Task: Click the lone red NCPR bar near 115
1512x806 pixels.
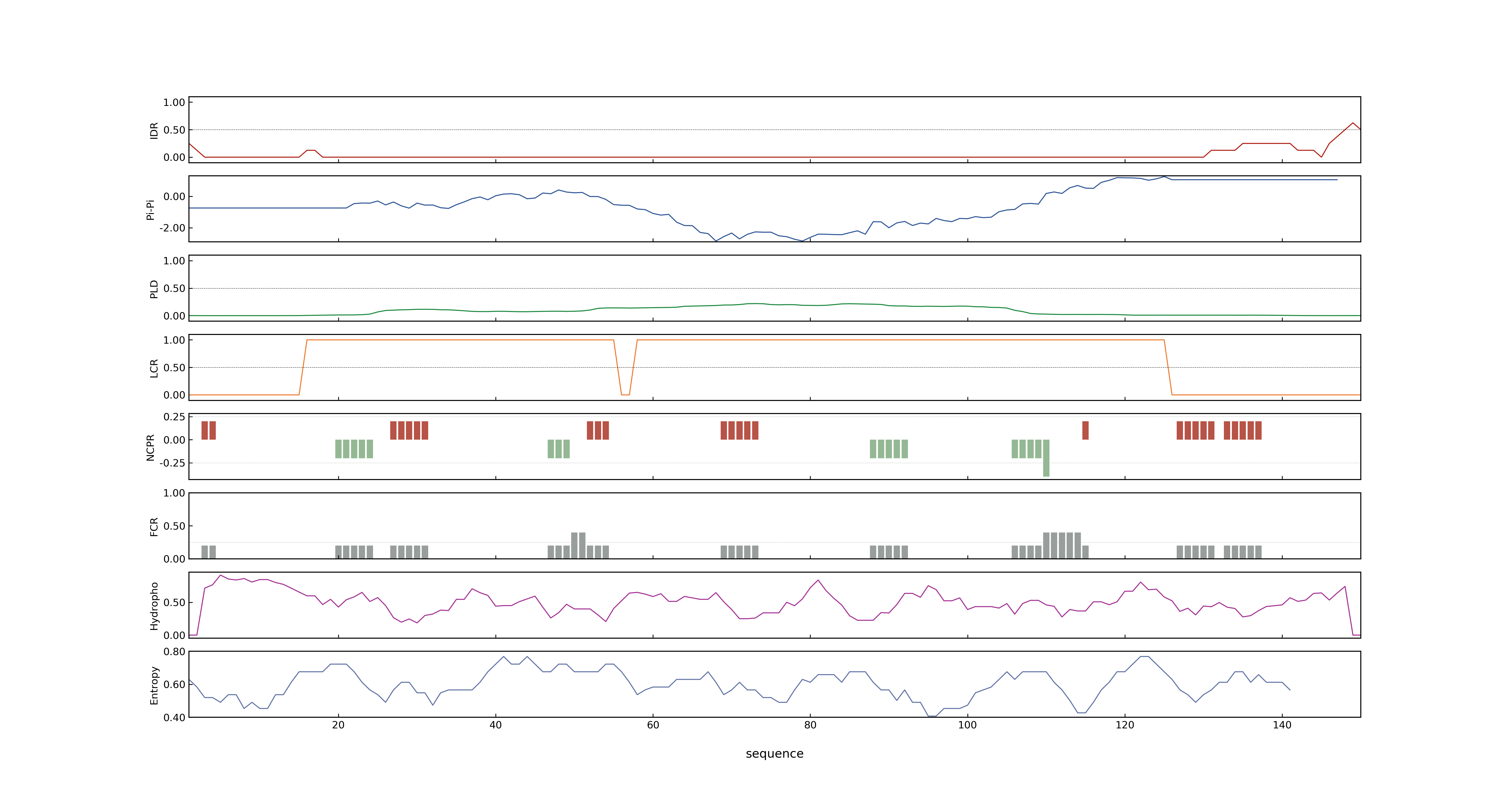Action: (1085, 431)
